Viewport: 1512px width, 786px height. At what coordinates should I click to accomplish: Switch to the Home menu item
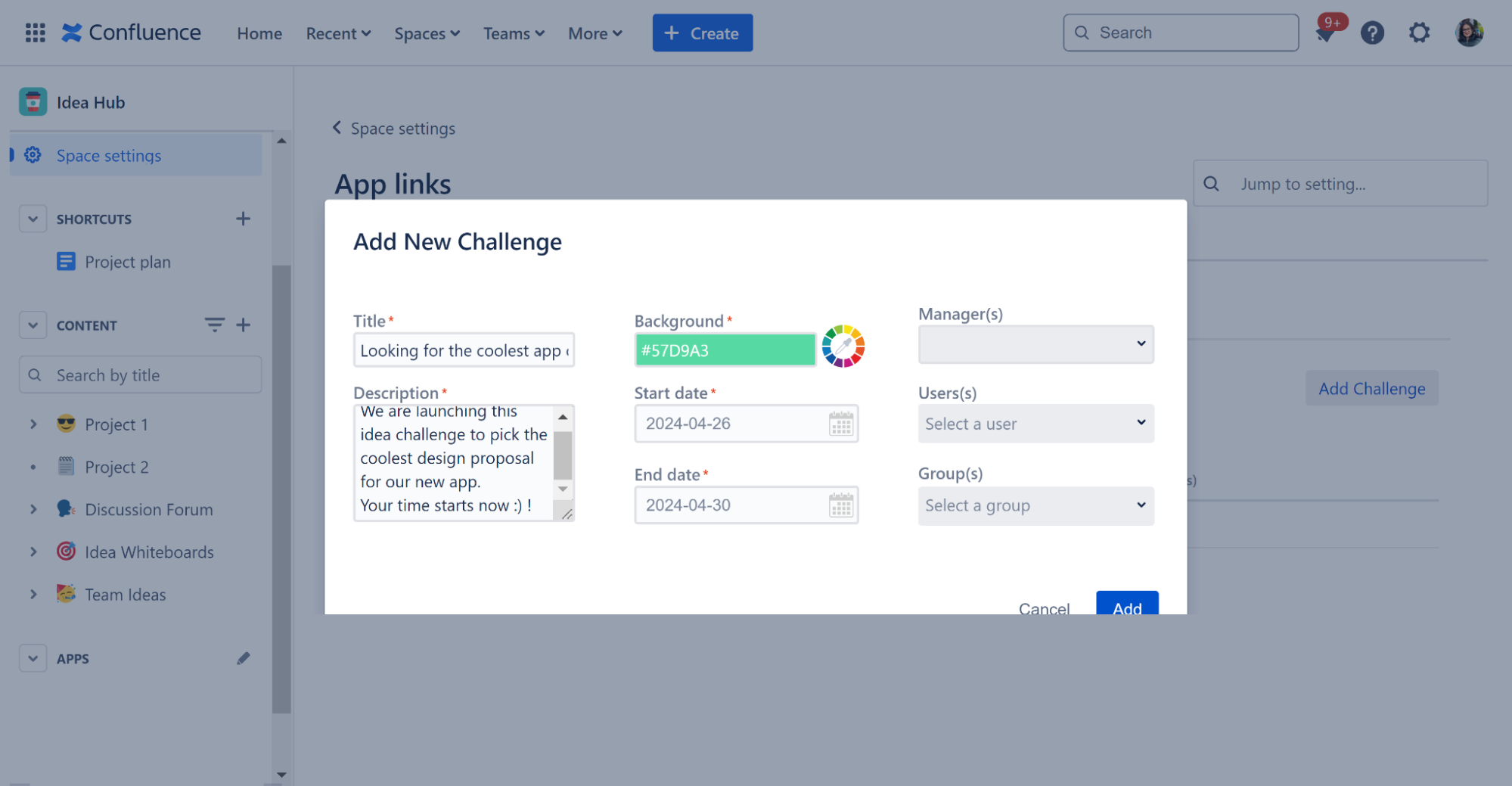(x=259, y=33)
